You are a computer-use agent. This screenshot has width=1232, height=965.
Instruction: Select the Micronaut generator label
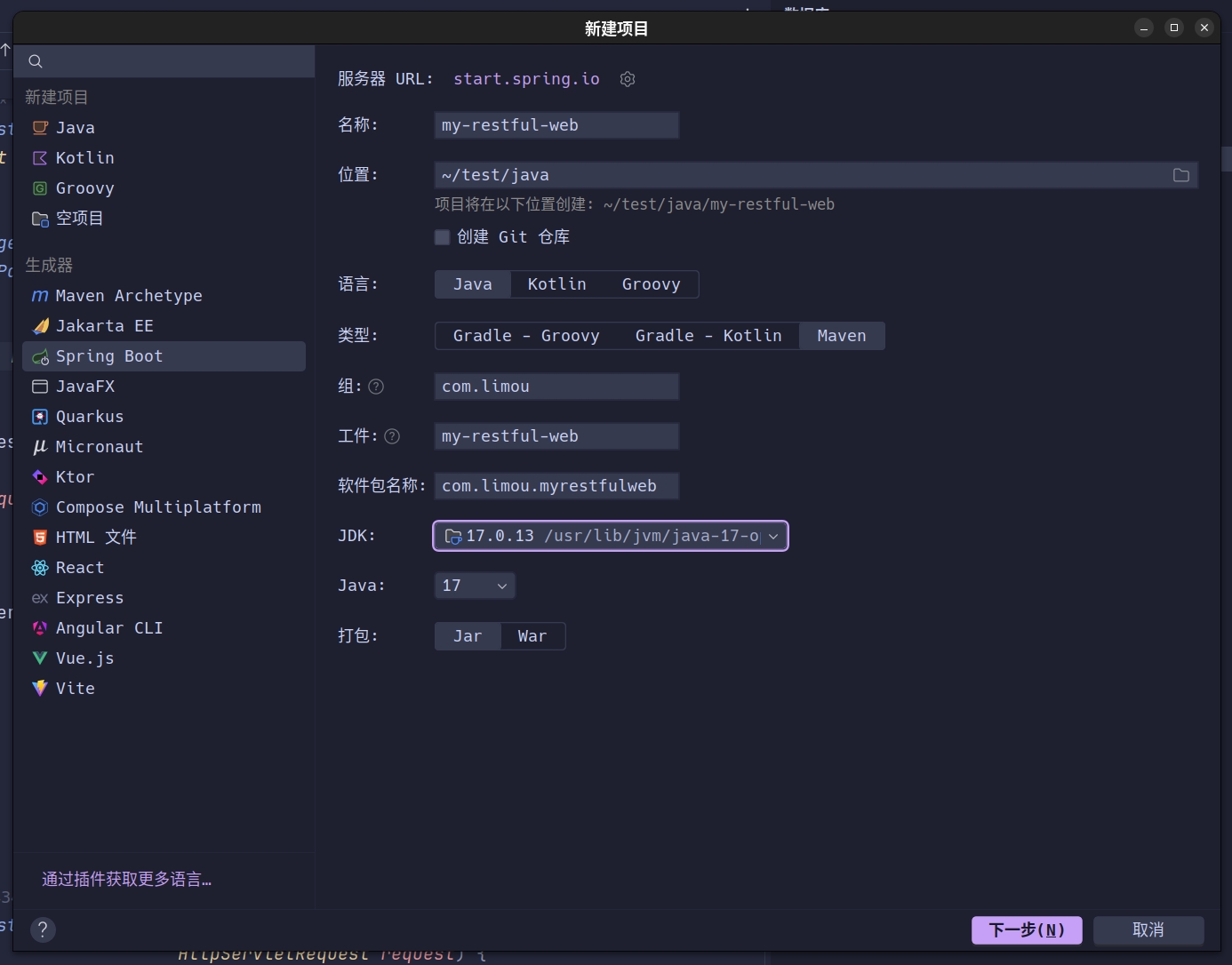tap(100, 447)
